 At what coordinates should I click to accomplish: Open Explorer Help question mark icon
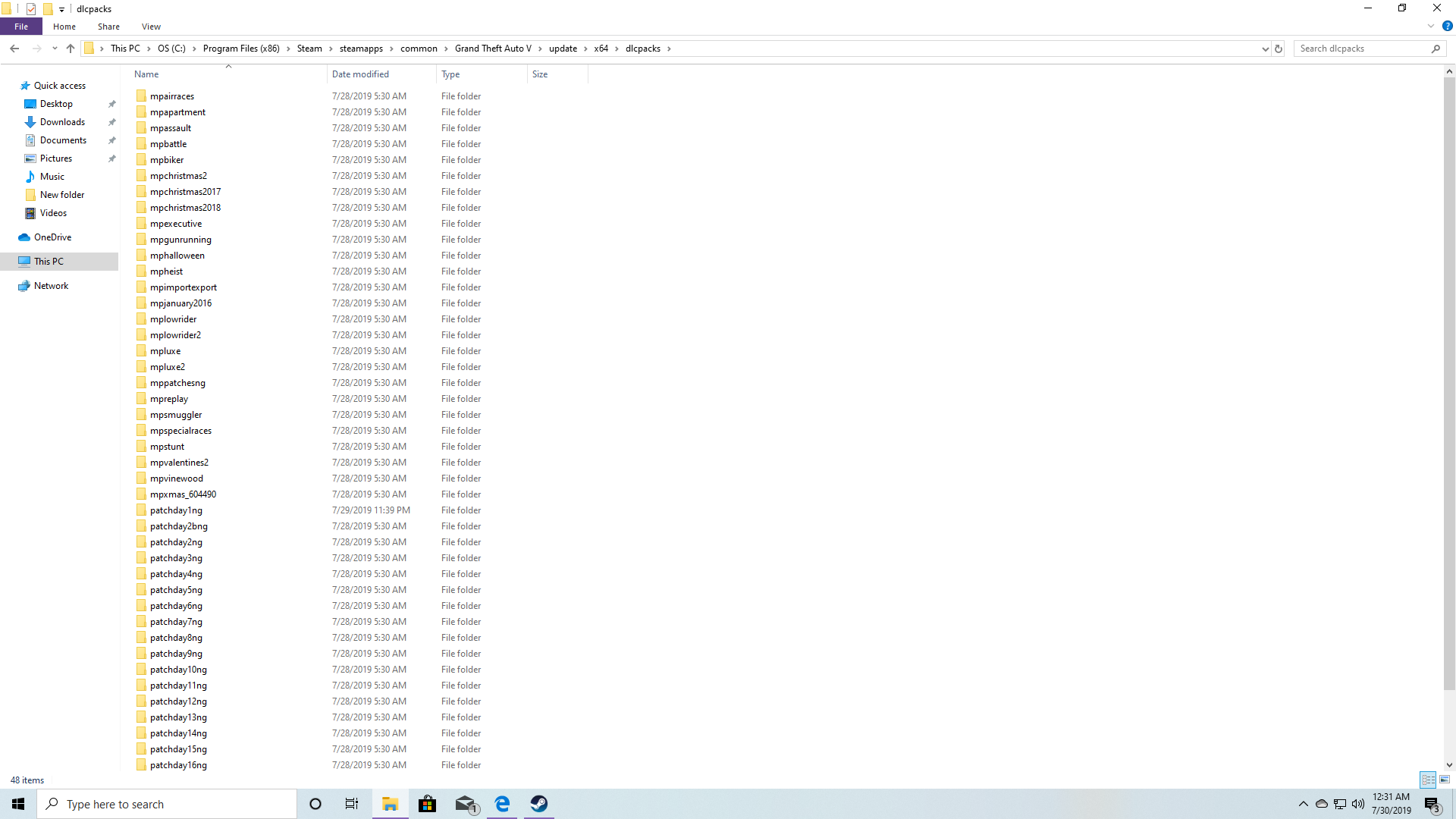click(x=1447, y=26)
